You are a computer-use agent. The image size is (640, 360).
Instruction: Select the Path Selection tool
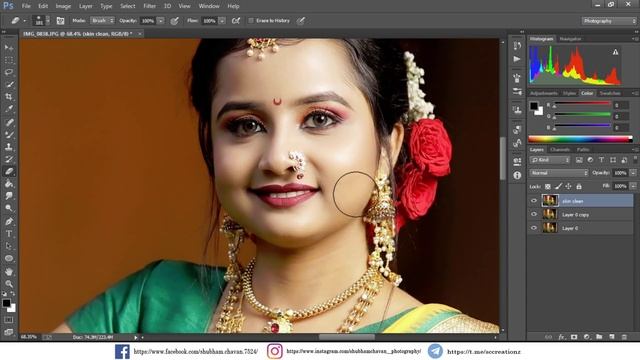click(9, 246)
